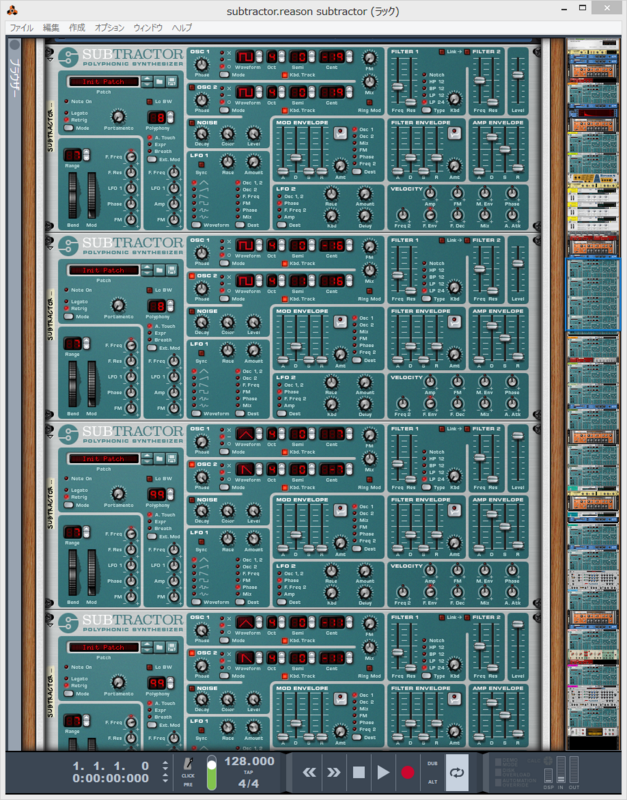The width and height of the screenshot is (627, 800).
Task: Toggle the metronome Click icon in transport
Action: pos(188,765)
